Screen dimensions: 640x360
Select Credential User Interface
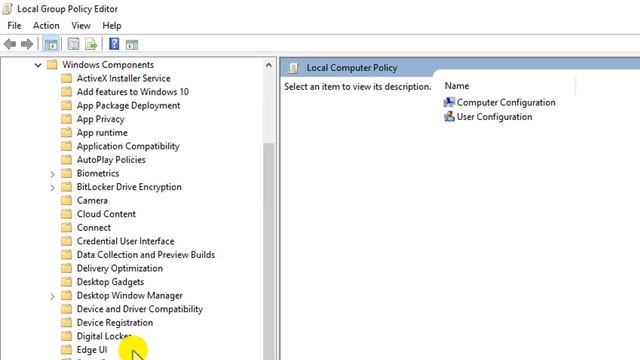(125, 241)
